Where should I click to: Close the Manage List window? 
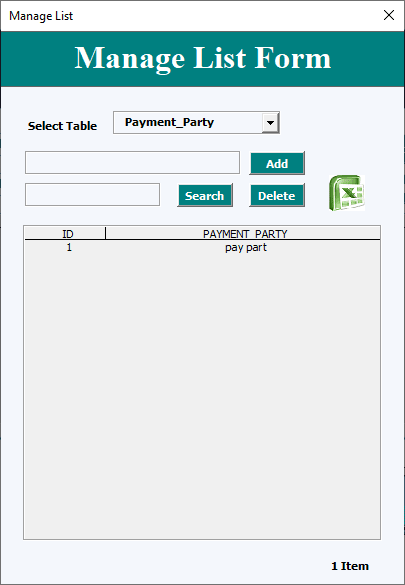pyautogui.click(x=389, y=15)
